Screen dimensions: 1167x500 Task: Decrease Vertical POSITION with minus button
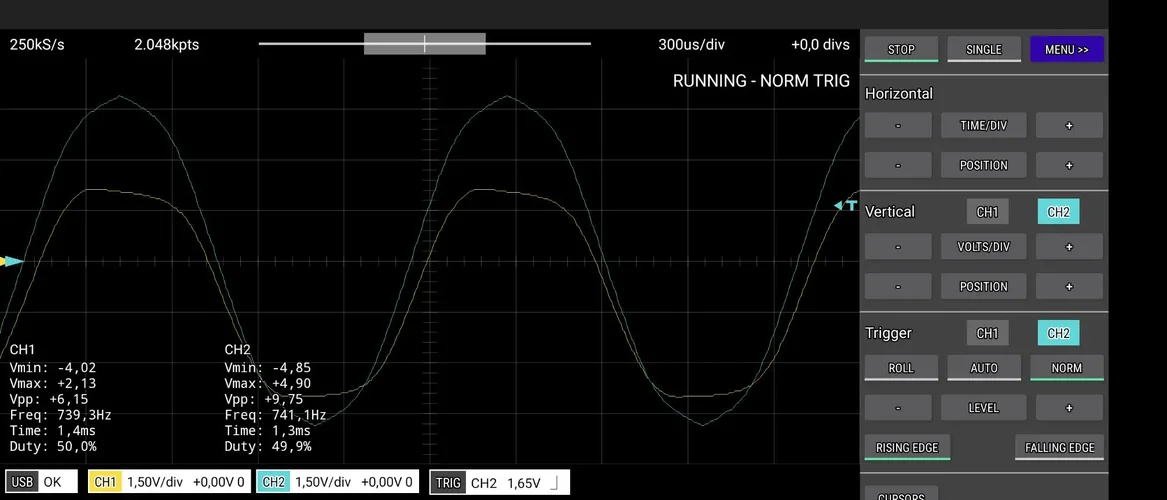pyautogui.click(x=898, y=286)
